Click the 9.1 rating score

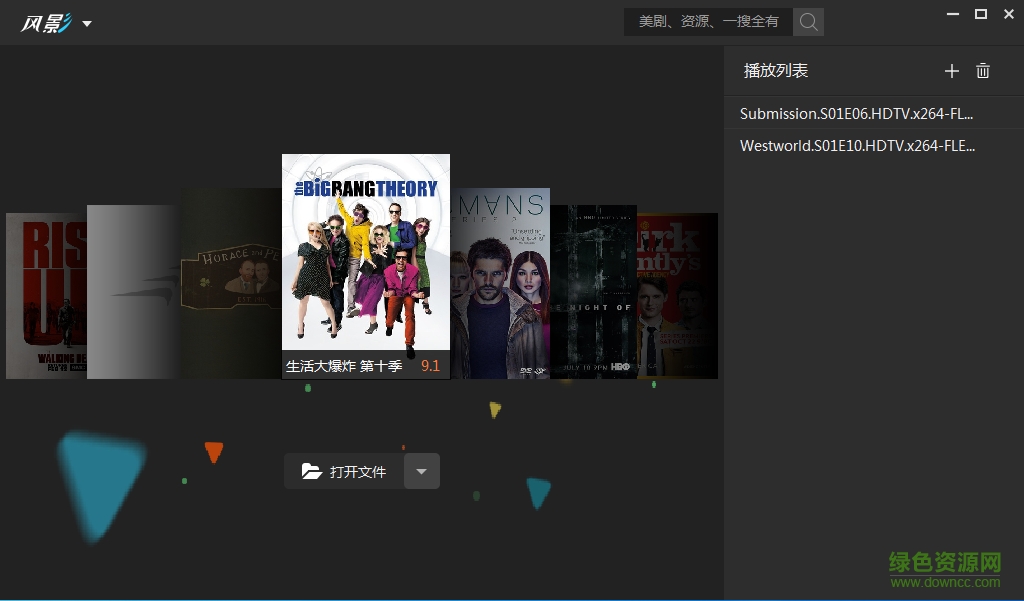430,366
